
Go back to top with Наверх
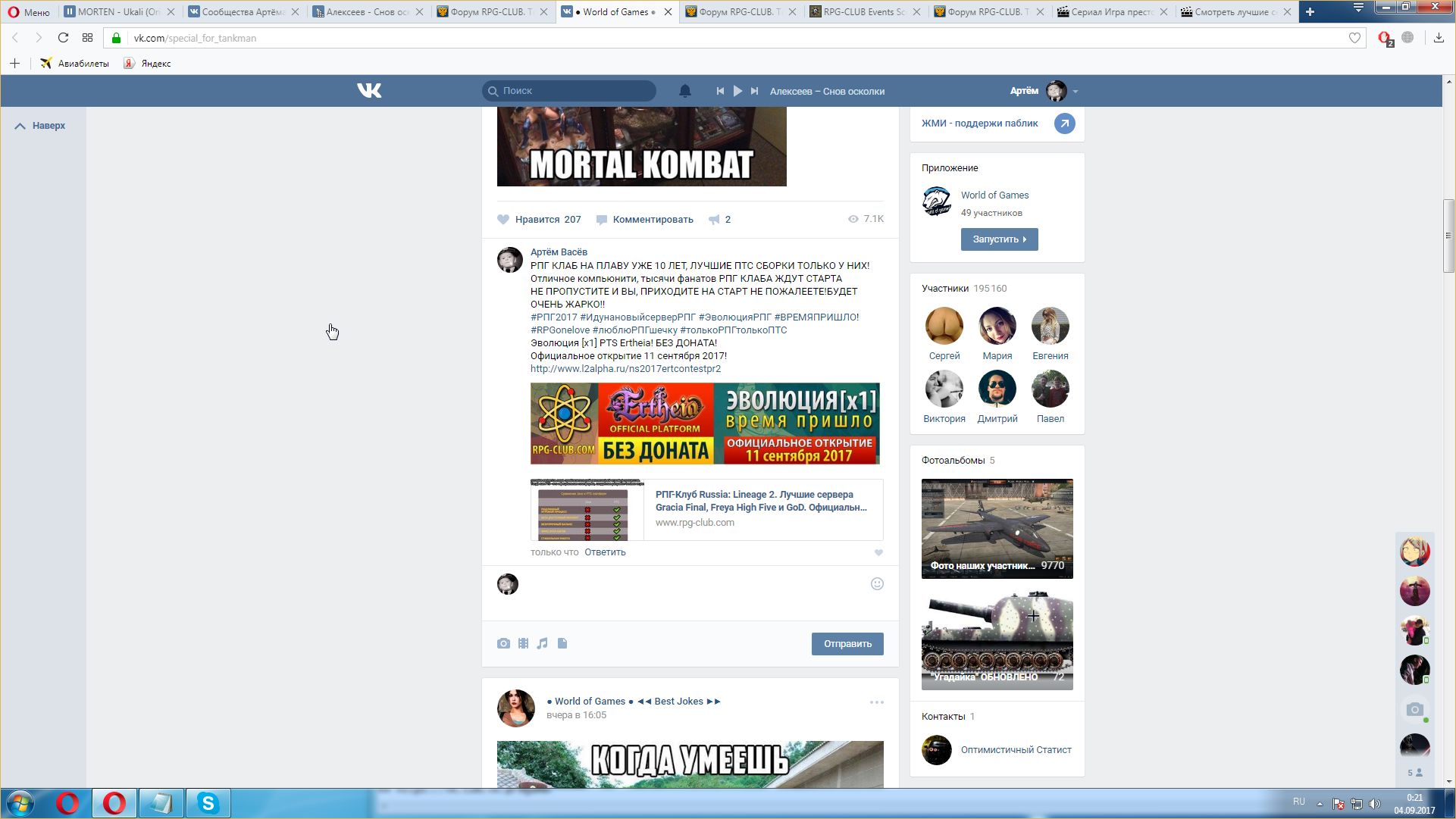coord(40,126)
